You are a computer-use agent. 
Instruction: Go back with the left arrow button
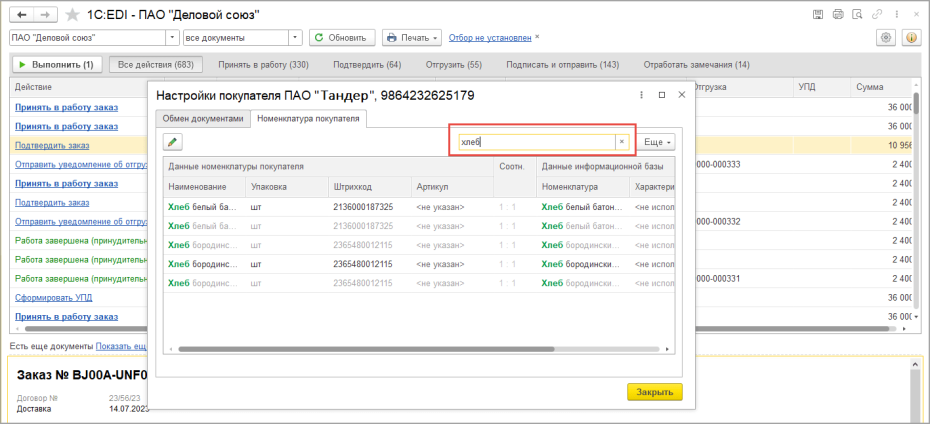[22, 14]
